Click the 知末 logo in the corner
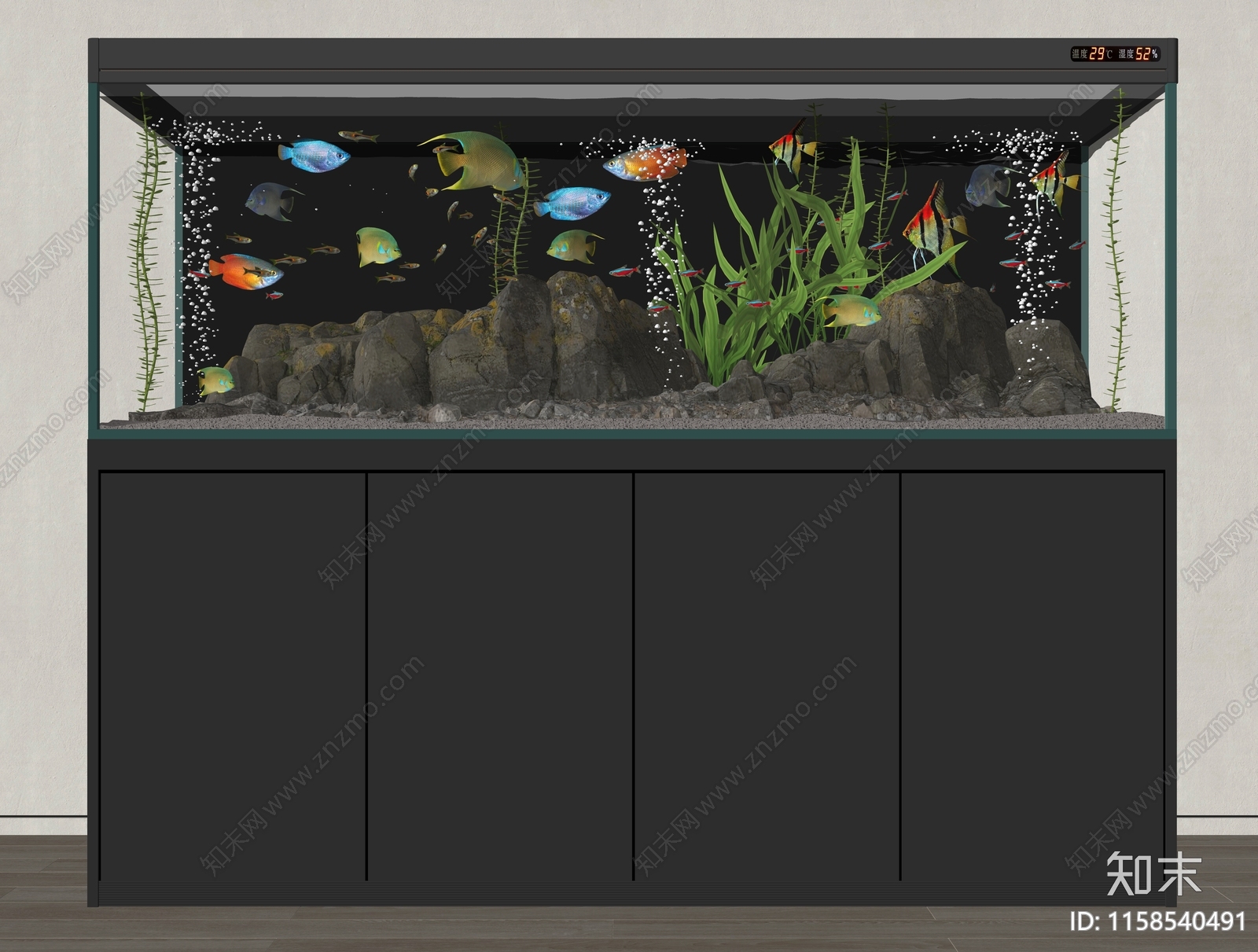This screenshot has width=1258, height=952. pyautogui.click(x=1154, y=873)
